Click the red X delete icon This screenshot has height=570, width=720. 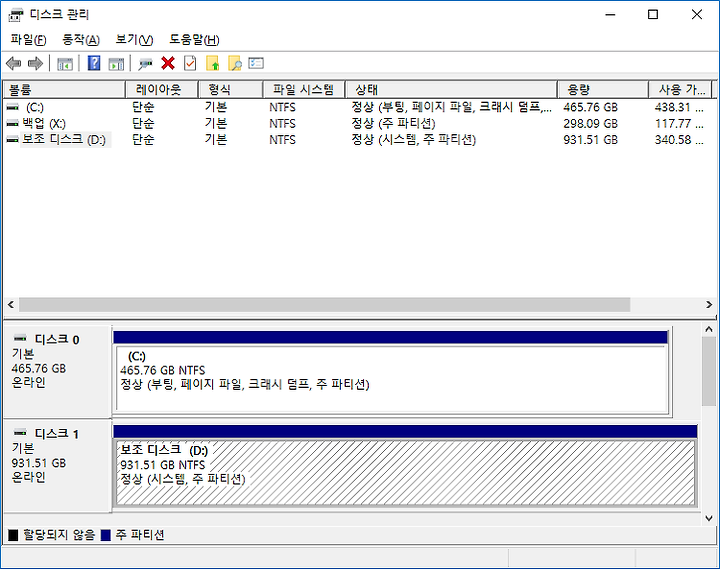[x=168, y=63]
